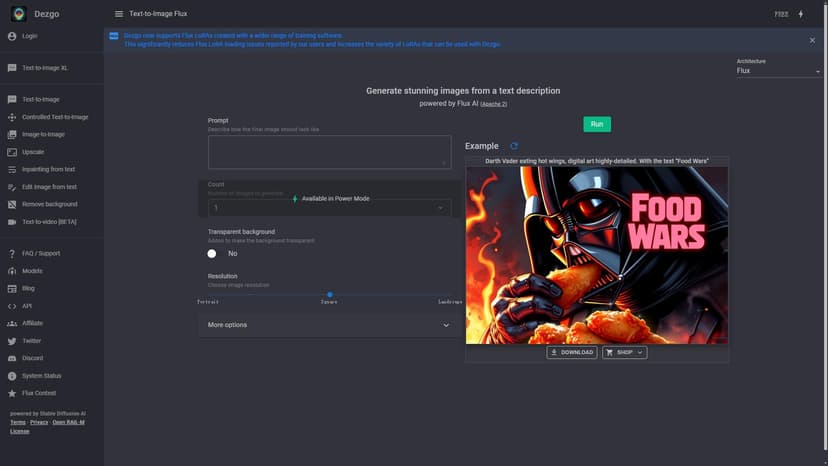Image resolution: width=828 pixels, height=466 pixels.
Task: Open the Privacy link in footer
Action: click(x=39, y=422)
